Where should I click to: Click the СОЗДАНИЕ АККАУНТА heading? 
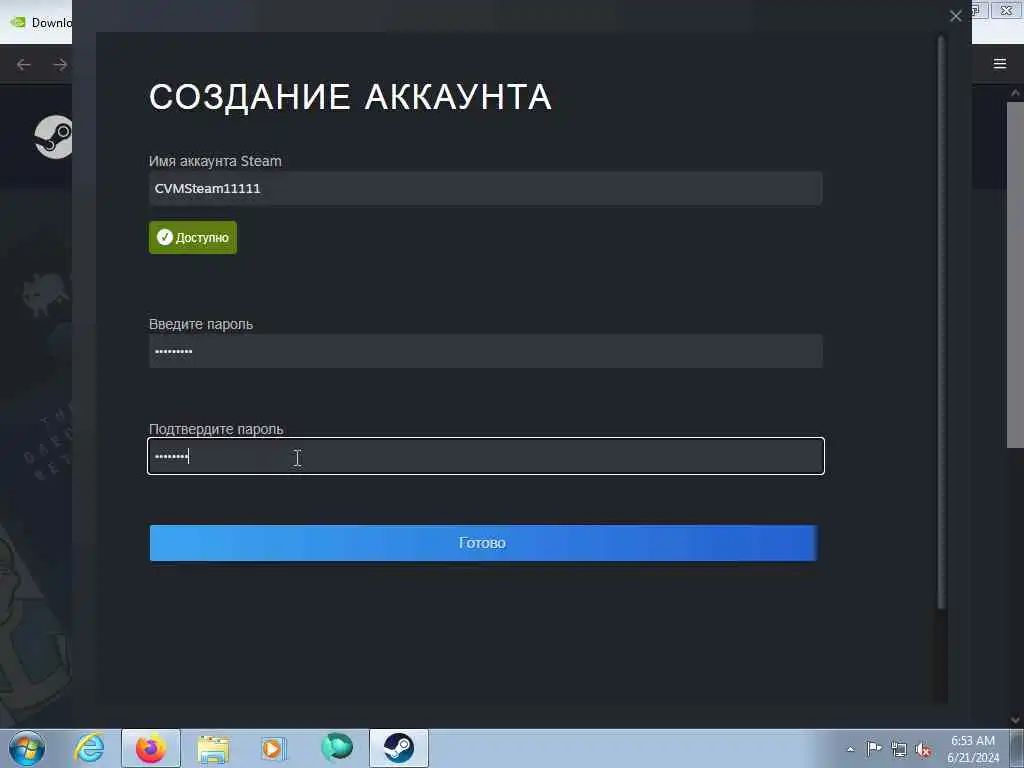(x=350, y=97)
